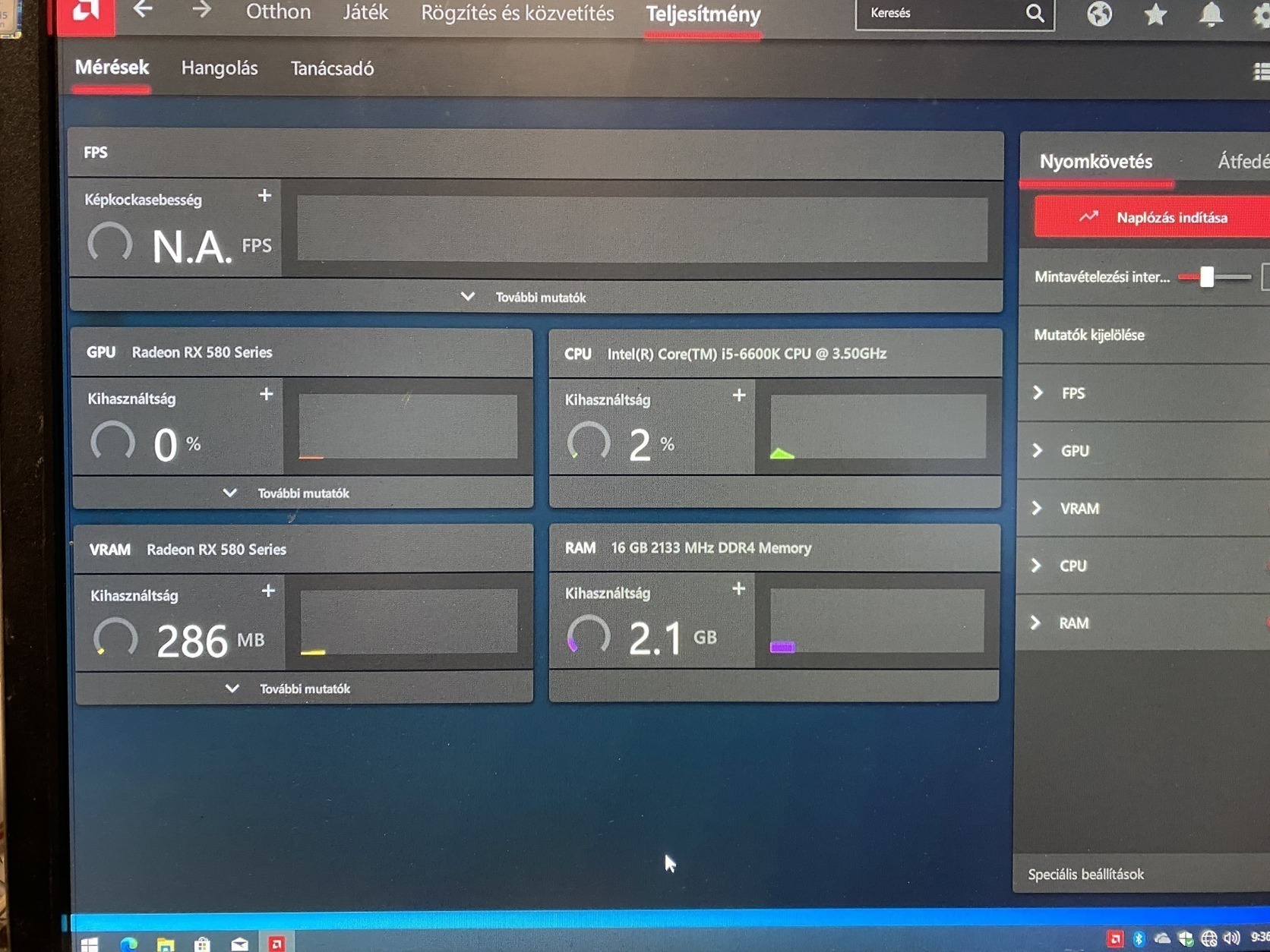Expand the RAM metrics selection row
Image resolution: width=1270 pixels, height=952 pixels.
(1145, 623)
